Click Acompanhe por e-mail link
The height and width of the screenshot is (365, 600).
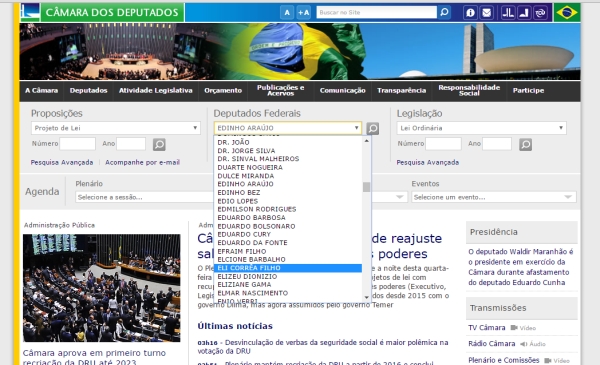pos(142,162)
